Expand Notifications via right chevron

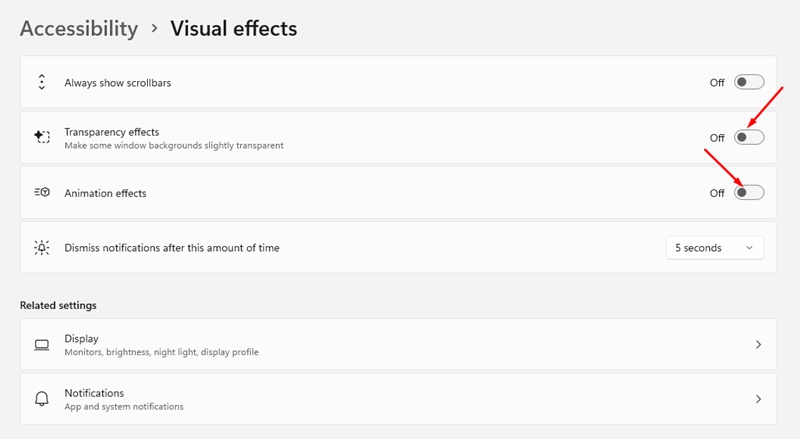[758, 399]
